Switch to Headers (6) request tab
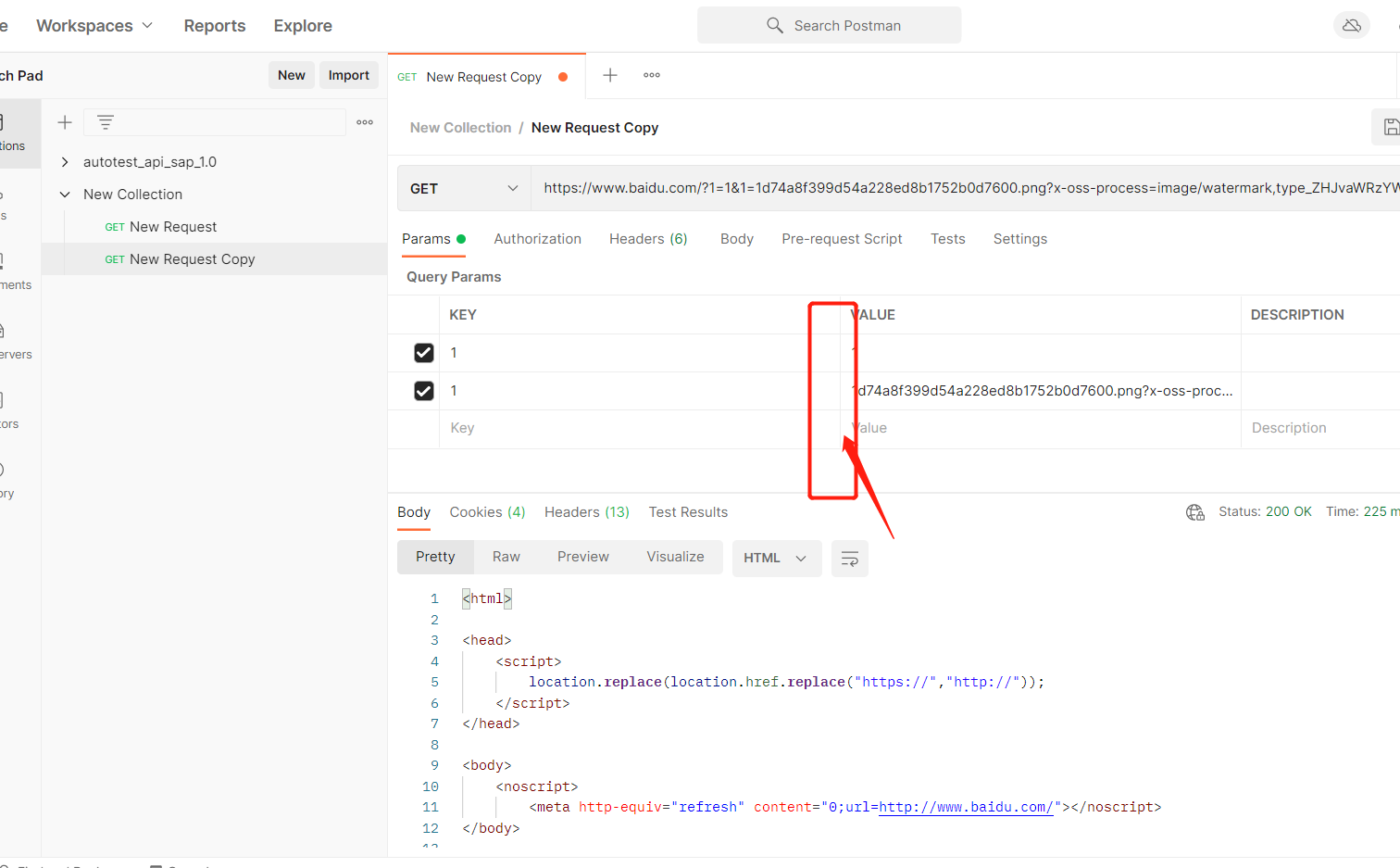1400x868 pixels. point(648,239)
